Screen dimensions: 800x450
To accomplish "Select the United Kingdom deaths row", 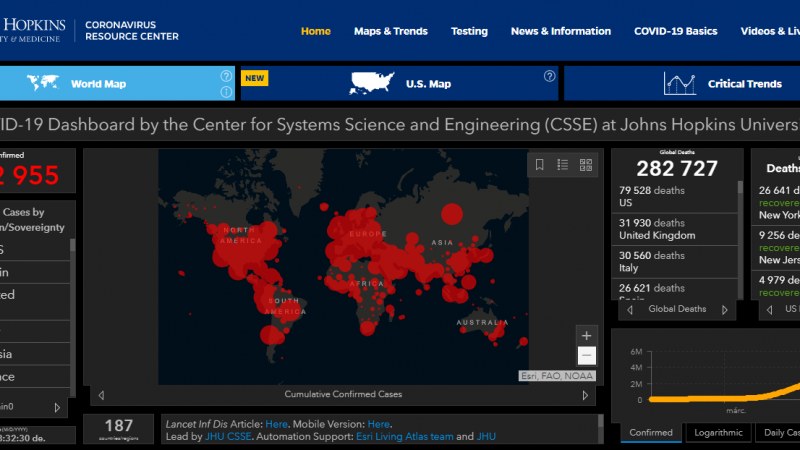I will pos(674,229).
